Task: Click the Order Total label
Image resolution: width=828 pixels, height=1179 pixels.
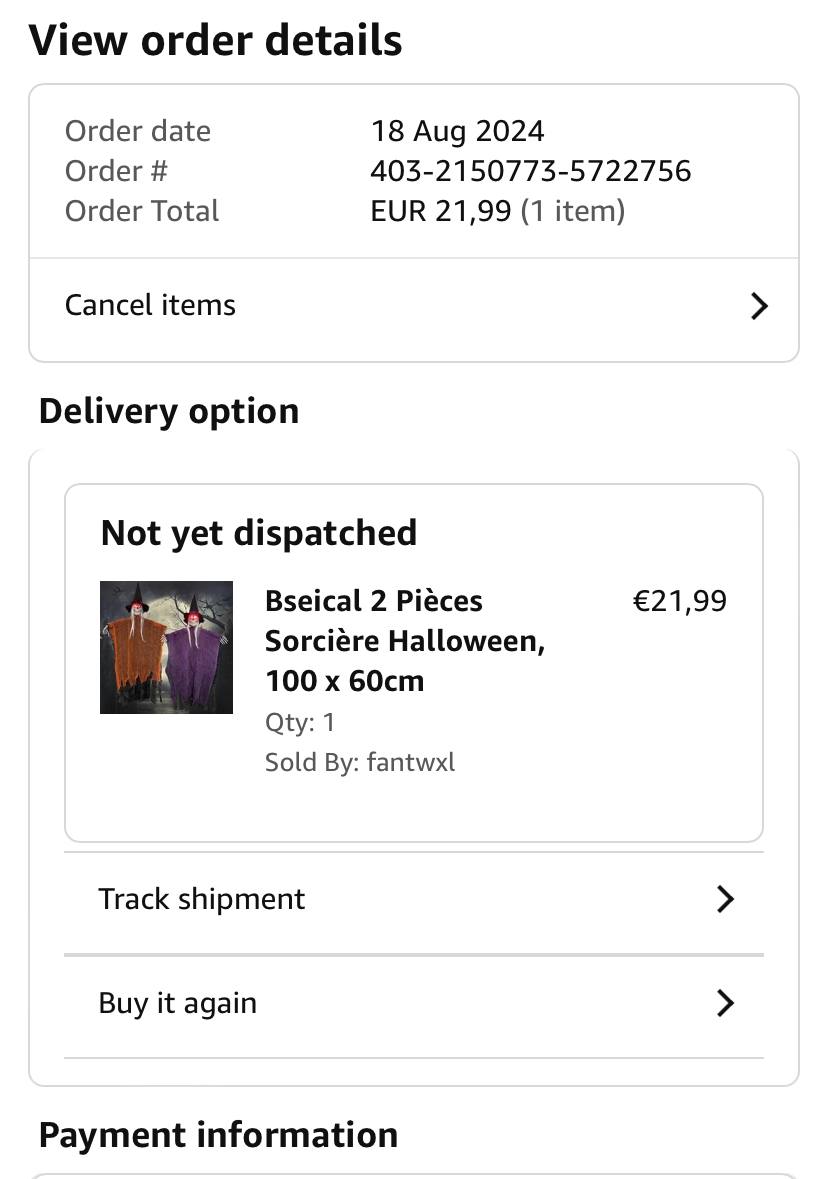Action: point(141,211)
